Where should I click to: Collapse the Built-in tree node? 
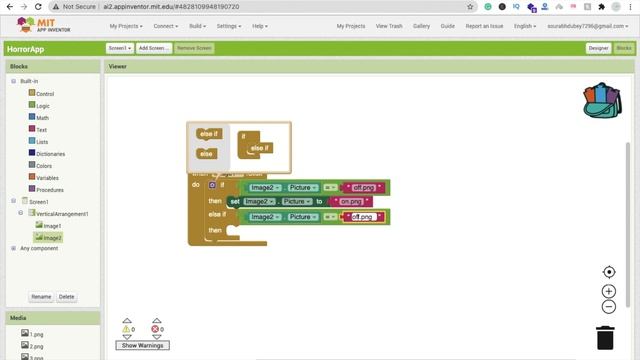tap(13, 81)
